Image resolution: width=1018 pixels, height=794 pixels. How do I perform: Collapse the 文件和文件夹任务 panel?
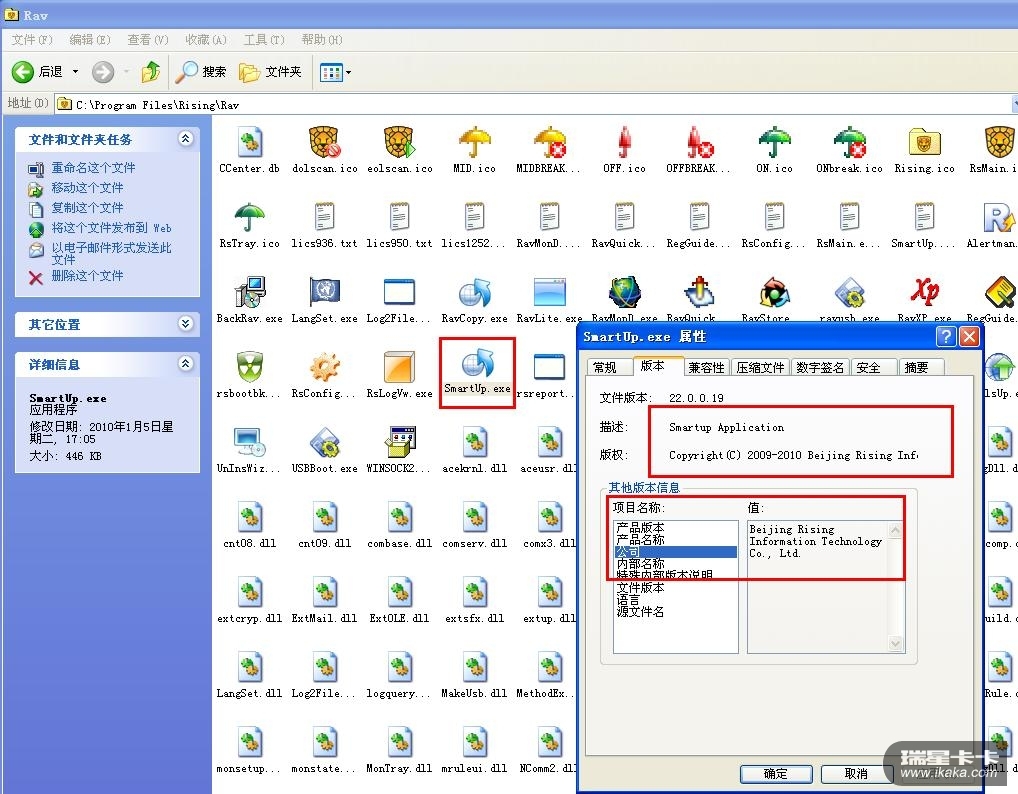186,138
